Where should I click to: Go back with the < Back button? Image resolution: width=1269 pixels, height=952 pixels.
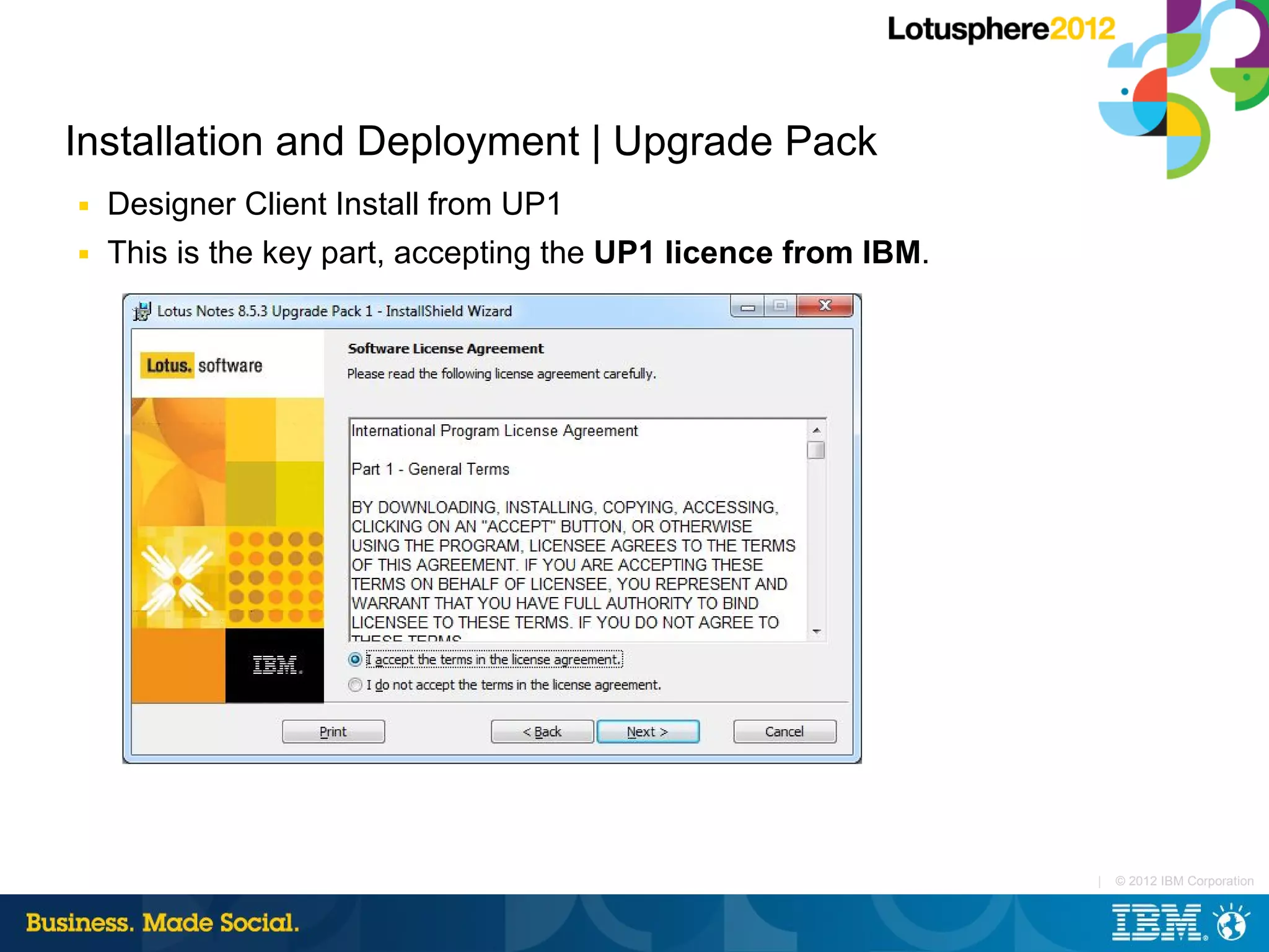[x=542, y=731]
